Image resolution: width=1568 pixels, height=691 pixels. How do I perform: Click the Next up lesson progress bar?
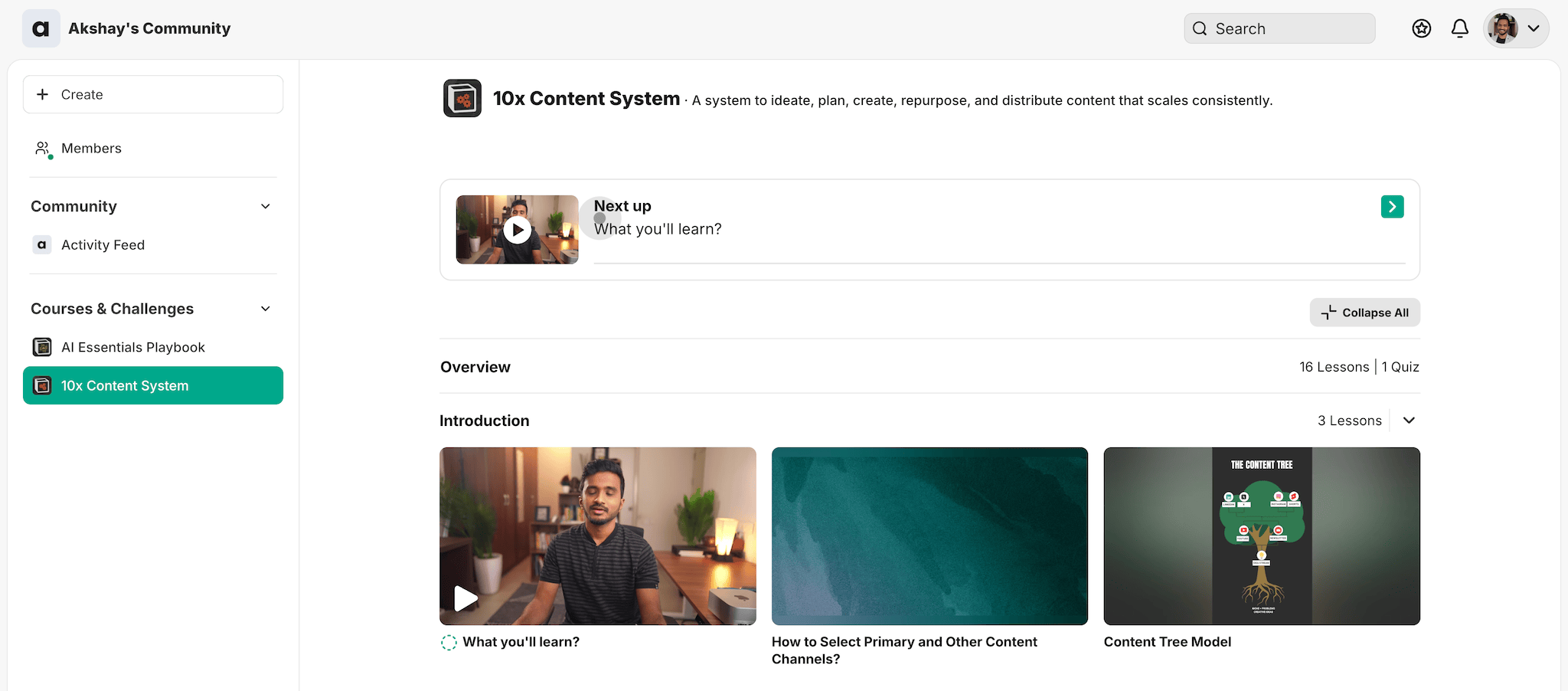pyautogui.click(x=999, y=263)
